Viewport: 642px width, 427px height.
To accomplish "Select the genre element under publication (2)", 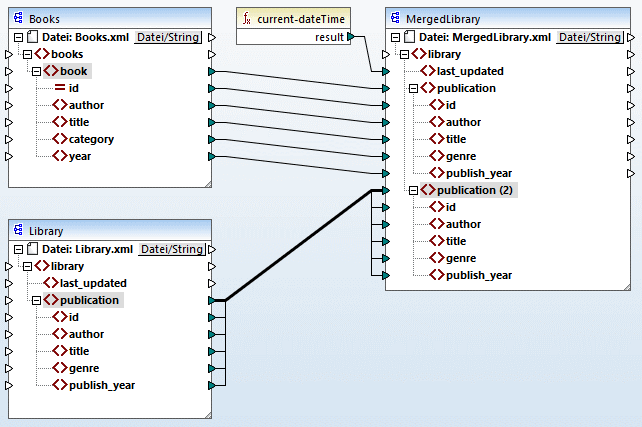I will (461, 258).
